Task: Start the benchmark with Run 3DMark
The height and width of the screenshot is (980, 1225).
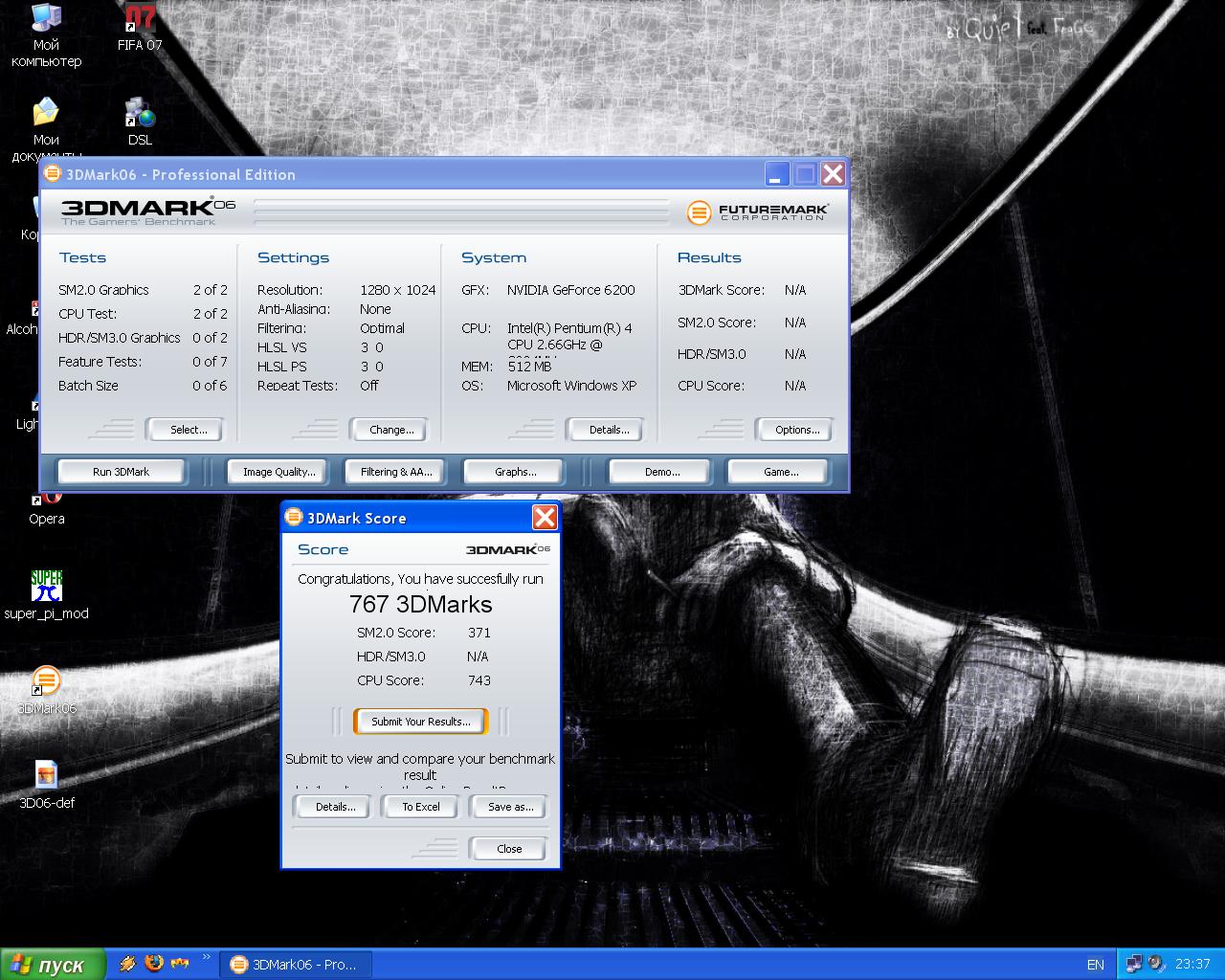Action: 121,472
